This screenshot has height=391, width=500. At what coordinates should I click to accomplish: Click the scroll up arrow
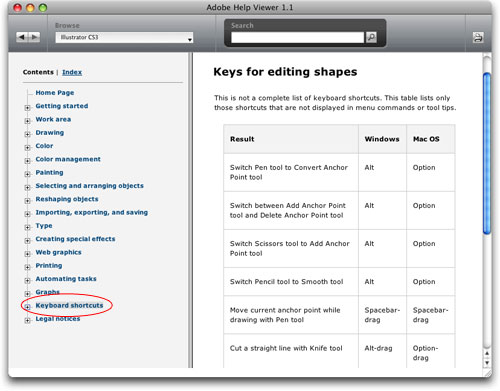click(487, 353)
